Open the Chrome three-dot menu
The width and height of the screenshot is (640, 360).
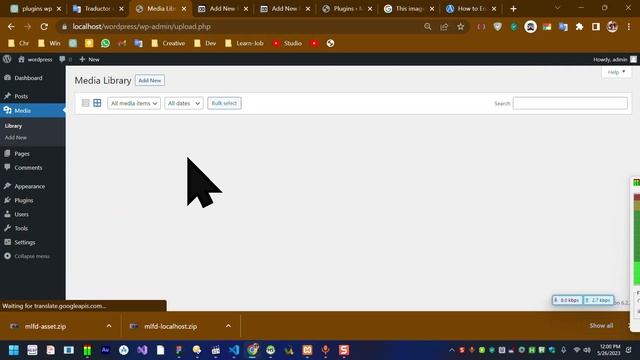(629, 27)
